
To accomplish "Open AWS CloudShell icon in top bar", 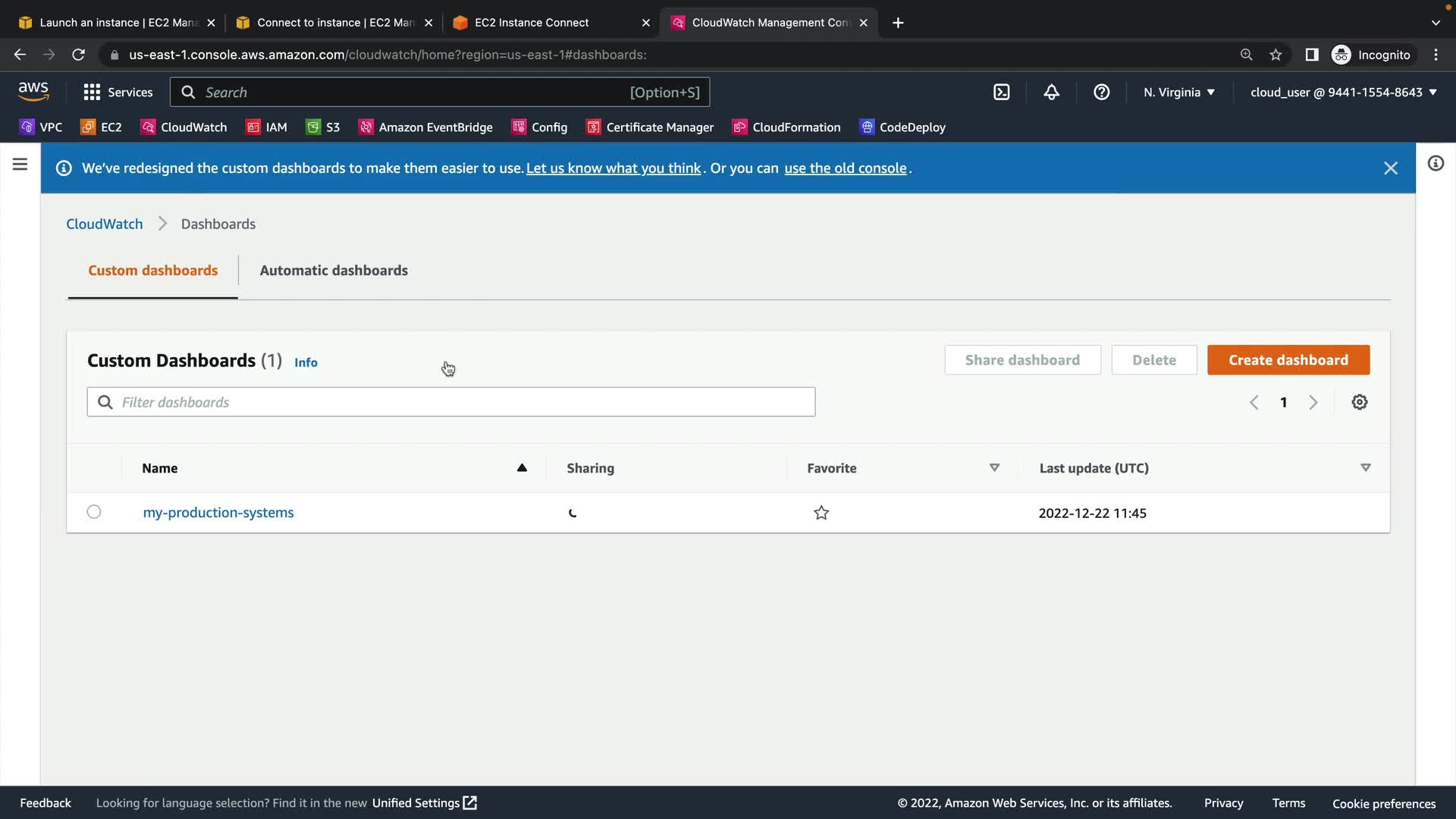I will (1001, 93).
